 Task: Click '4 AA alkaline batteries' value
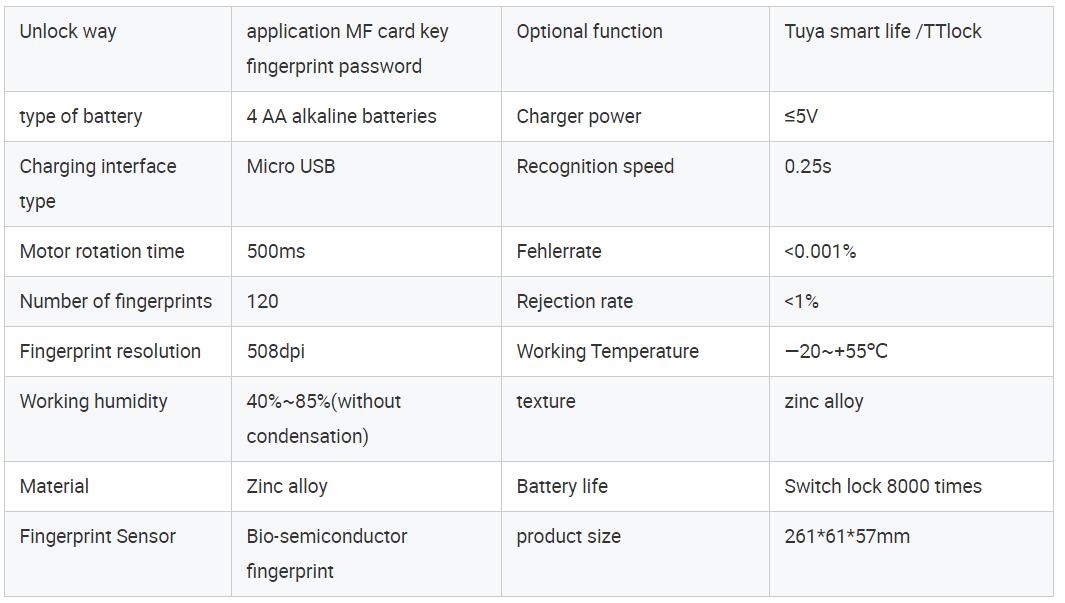click(341, 116)
